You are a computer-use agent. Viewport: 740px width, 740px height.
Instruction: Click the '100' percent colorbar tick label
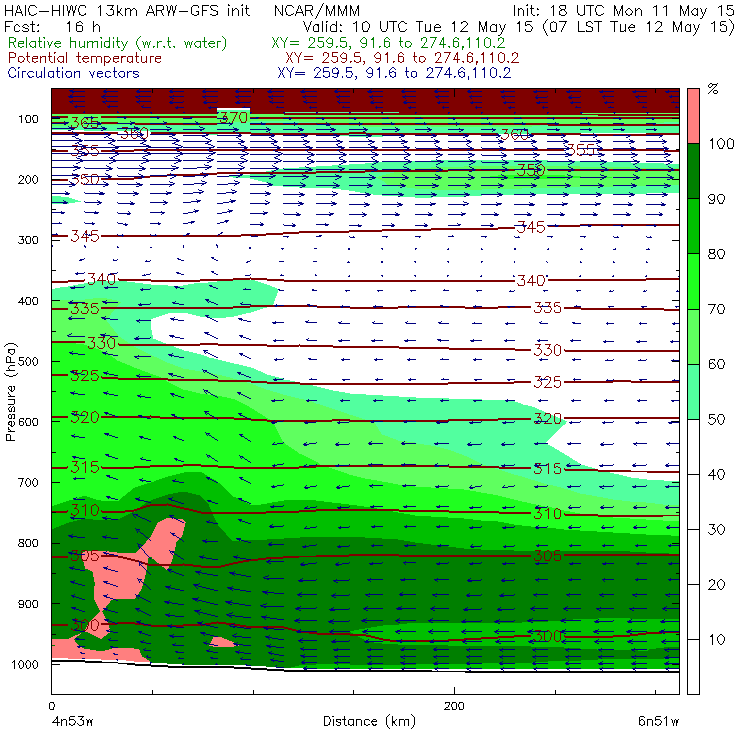(x=721, y=143)
